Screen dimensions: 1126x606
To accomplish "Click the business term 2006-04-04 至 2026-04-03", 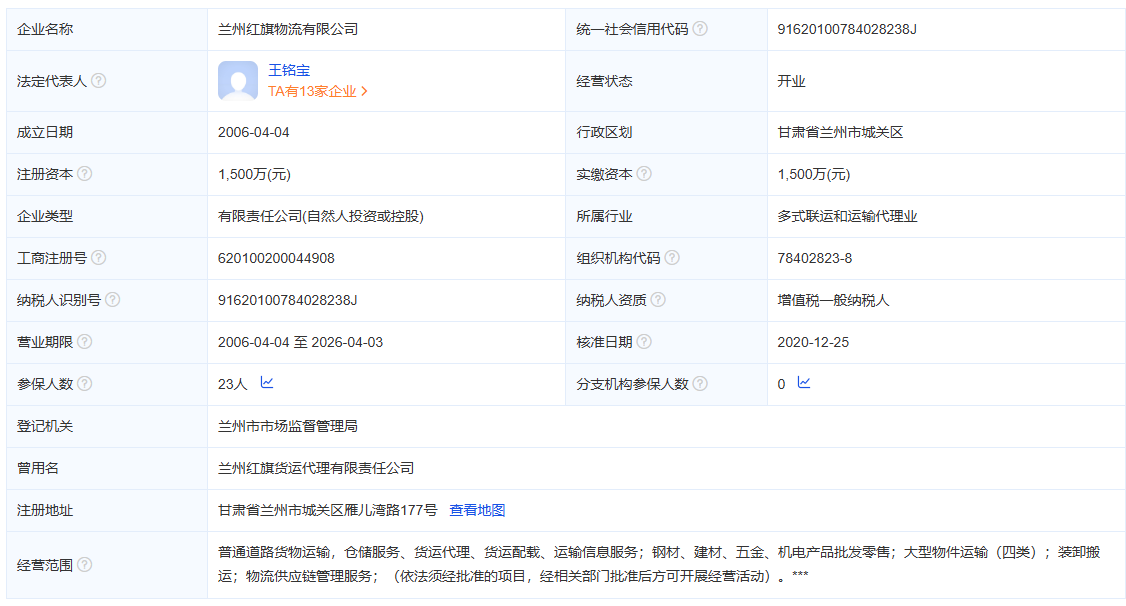I will 300,342.
